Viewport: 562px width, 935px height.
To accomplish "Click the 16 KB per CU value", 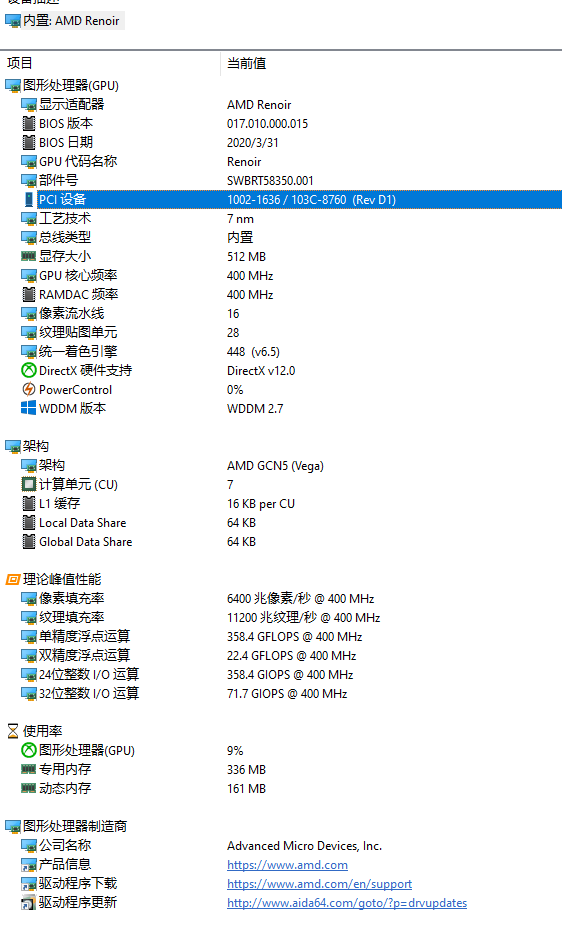I will click(261, 504).
